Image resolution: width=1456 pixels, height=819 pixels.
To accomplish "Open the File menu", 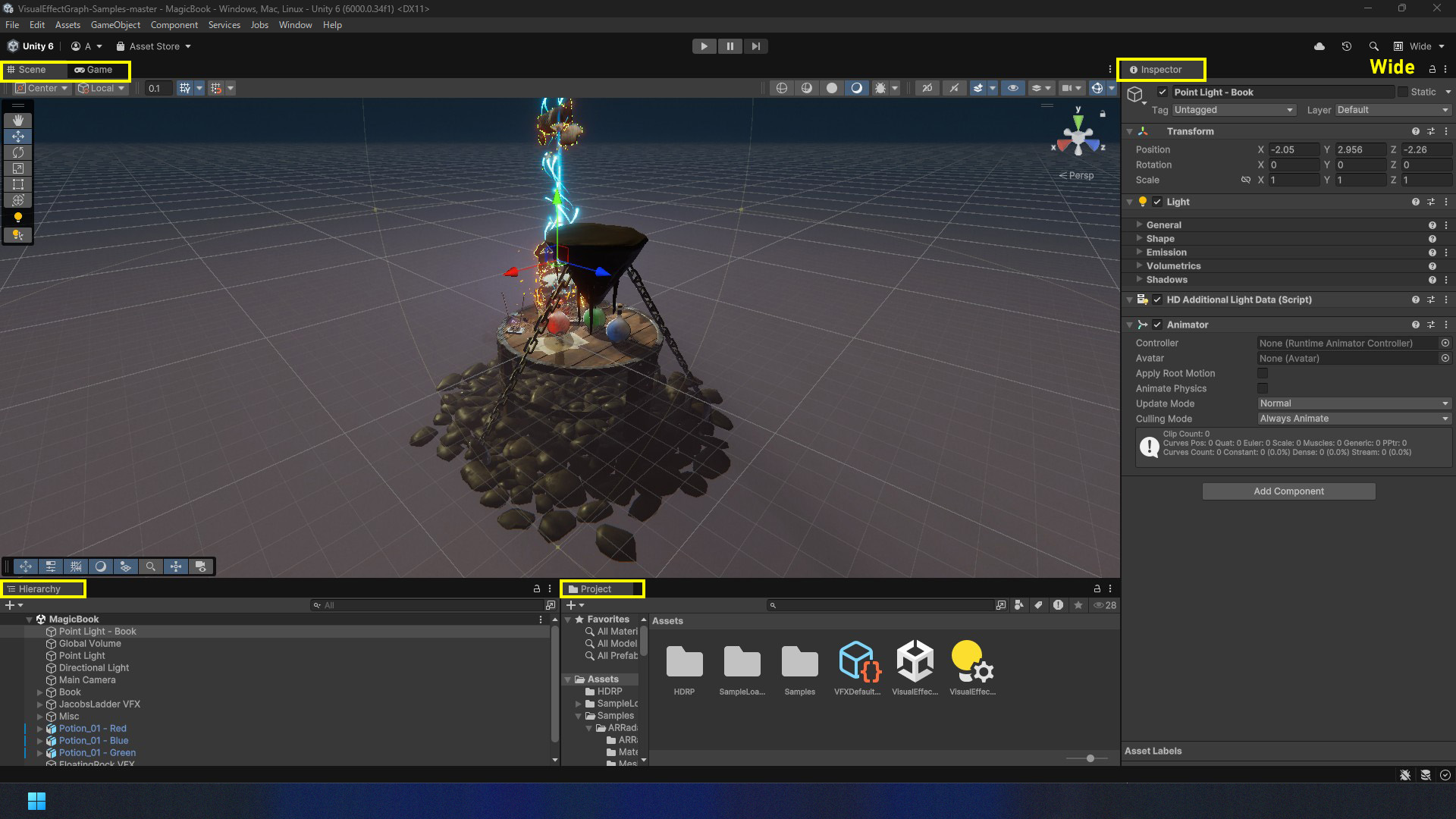I will tap(12, 25).
